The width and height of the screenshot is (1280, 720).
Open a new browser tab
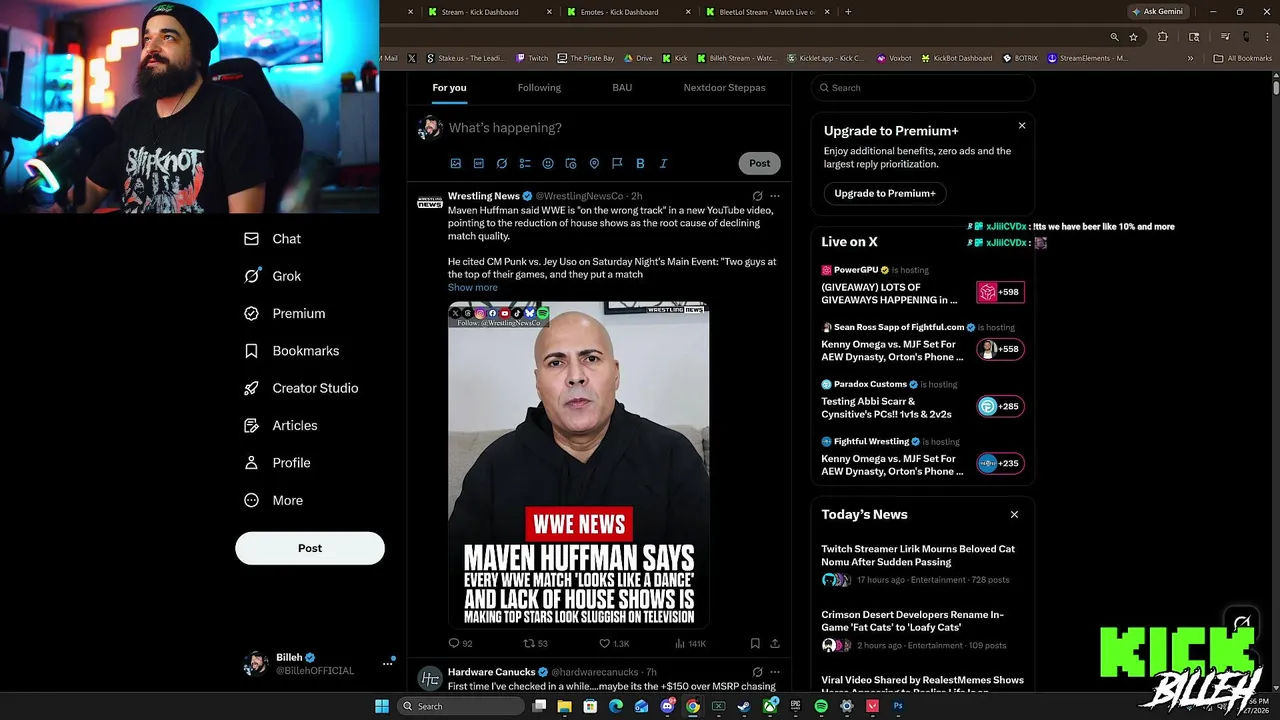click(x=848, y=12)
